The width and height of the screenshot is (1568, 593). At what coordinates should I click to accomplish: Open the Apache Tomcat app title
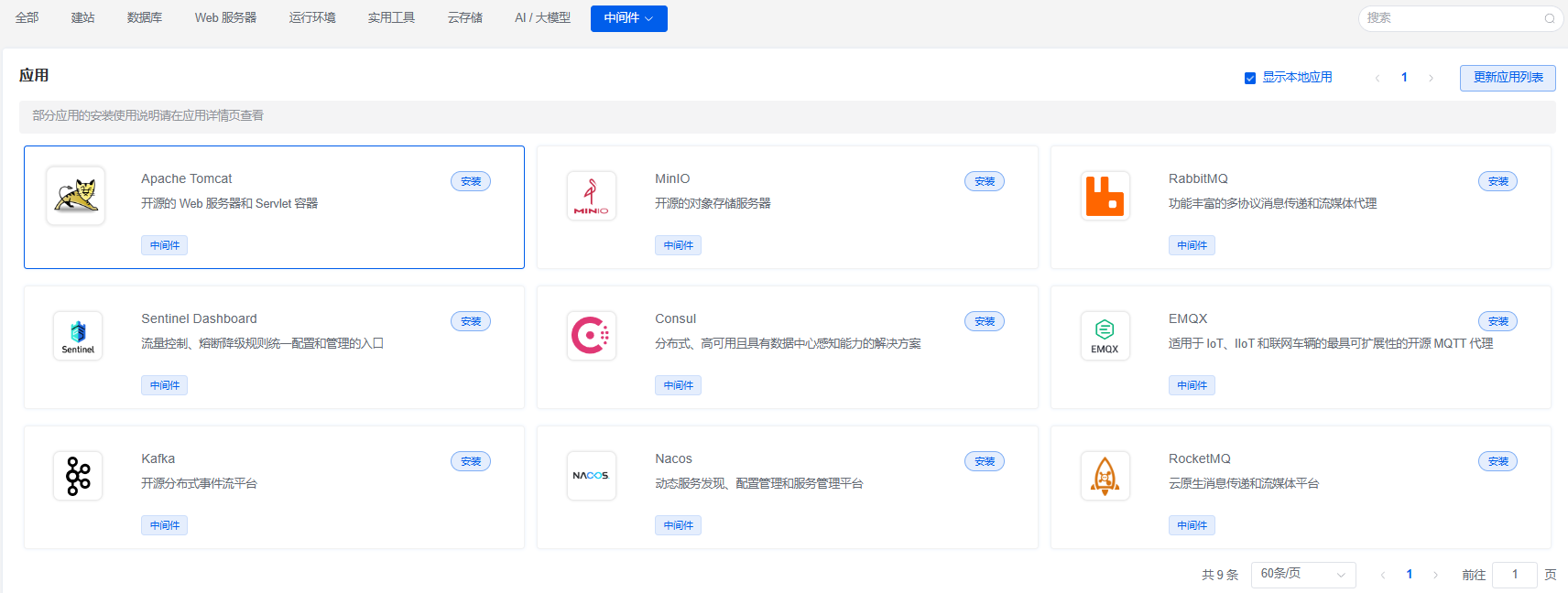click(x=187, y=178)
